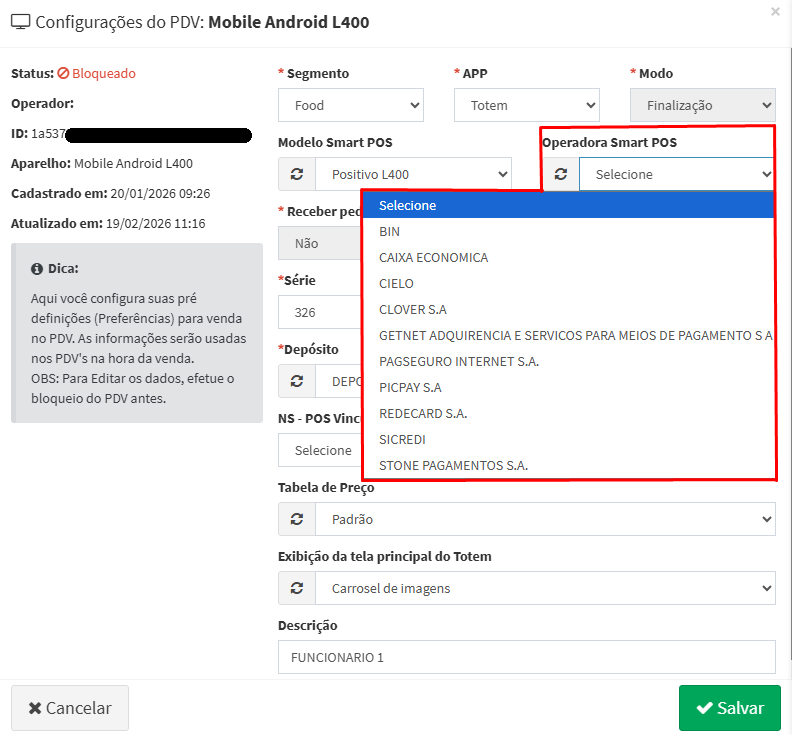Close the dialog with the X icon
792x735 pixels.
(775, 12)
